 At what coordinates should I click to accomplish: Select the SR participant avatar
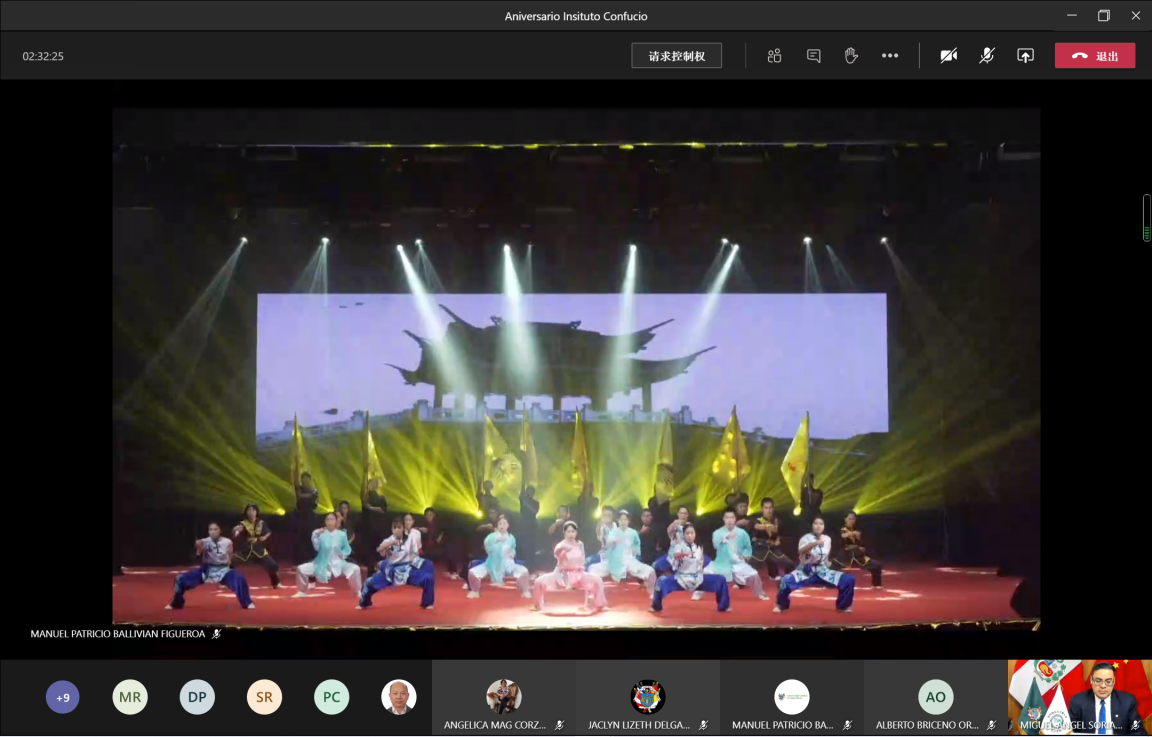[x=264, y=697]
